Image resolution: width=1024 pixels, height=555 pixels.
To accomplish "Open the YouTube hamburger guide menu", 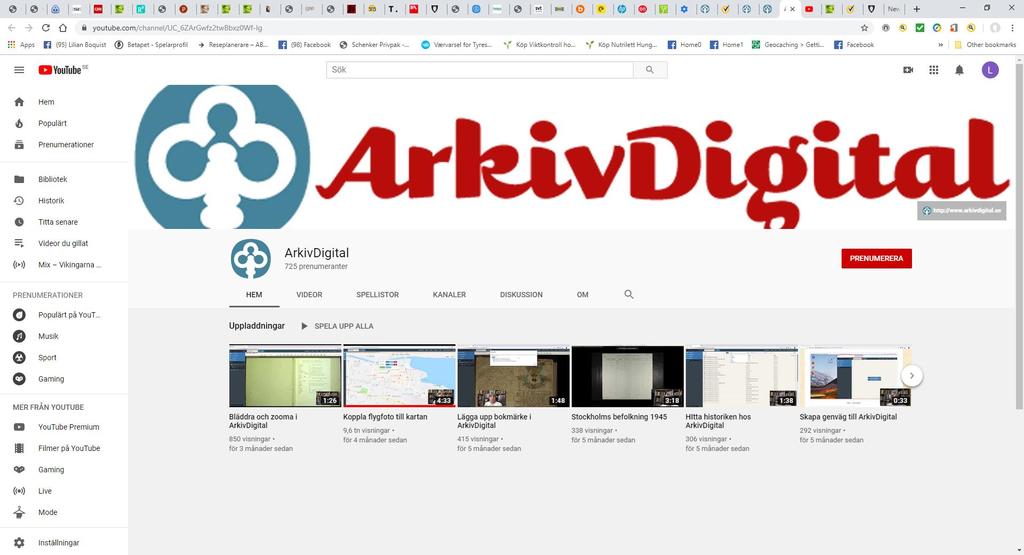I will tap(19, 70).
